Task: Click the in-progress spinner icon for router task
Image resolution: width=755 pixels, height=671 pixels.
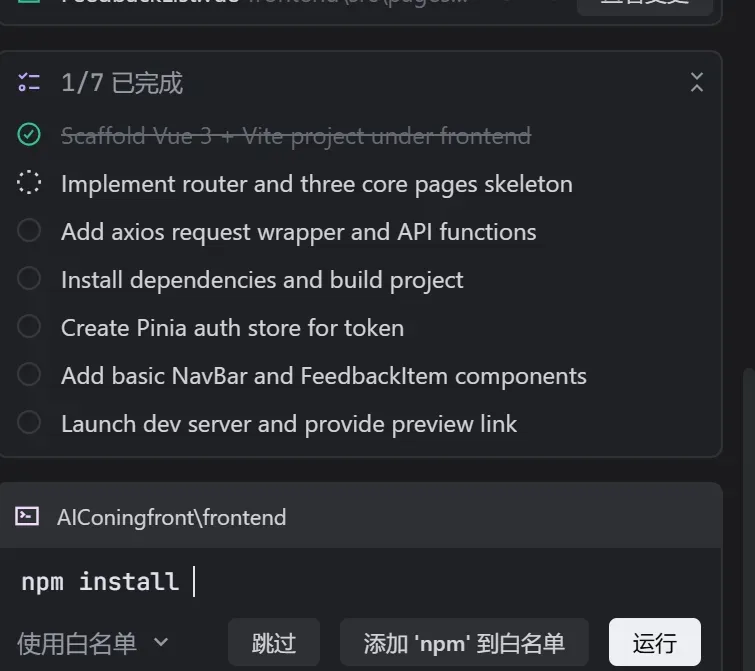Action: click(29, 183)
